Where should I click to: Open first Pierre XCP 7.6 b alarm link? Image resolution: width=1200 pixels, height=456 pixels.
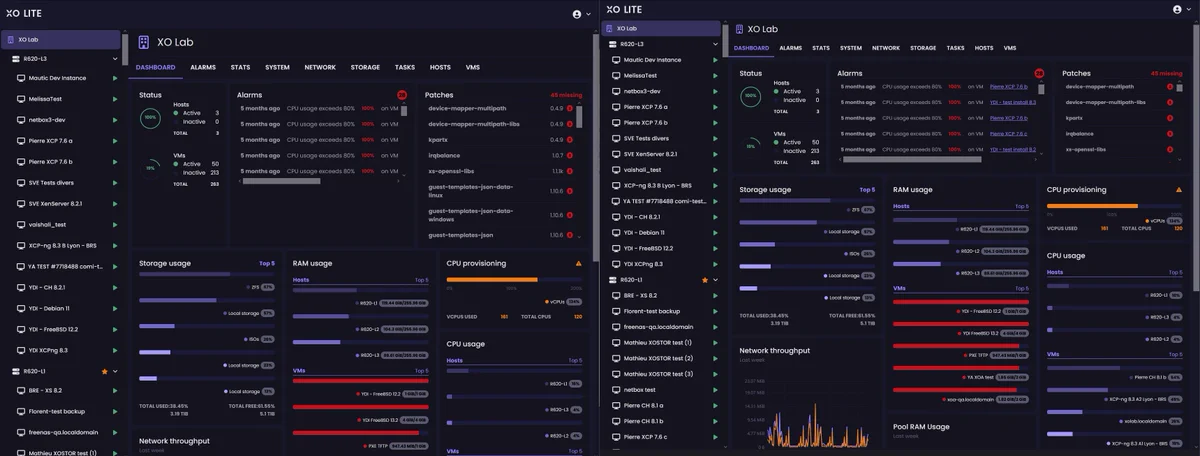(x=1008, y=86)
